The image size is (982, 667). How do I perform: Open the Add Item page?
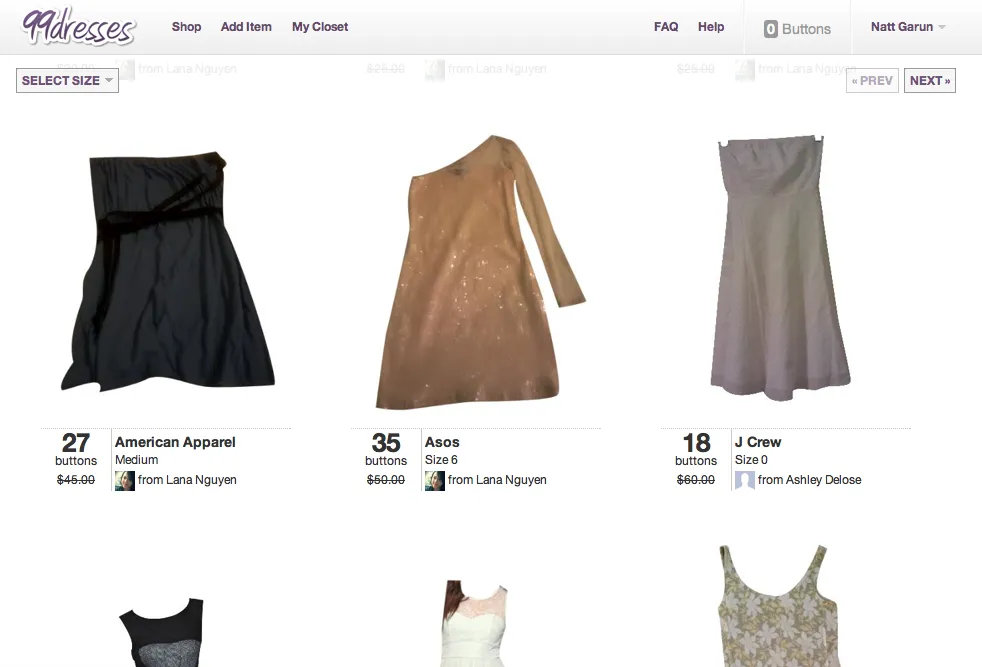pos(246,27)
